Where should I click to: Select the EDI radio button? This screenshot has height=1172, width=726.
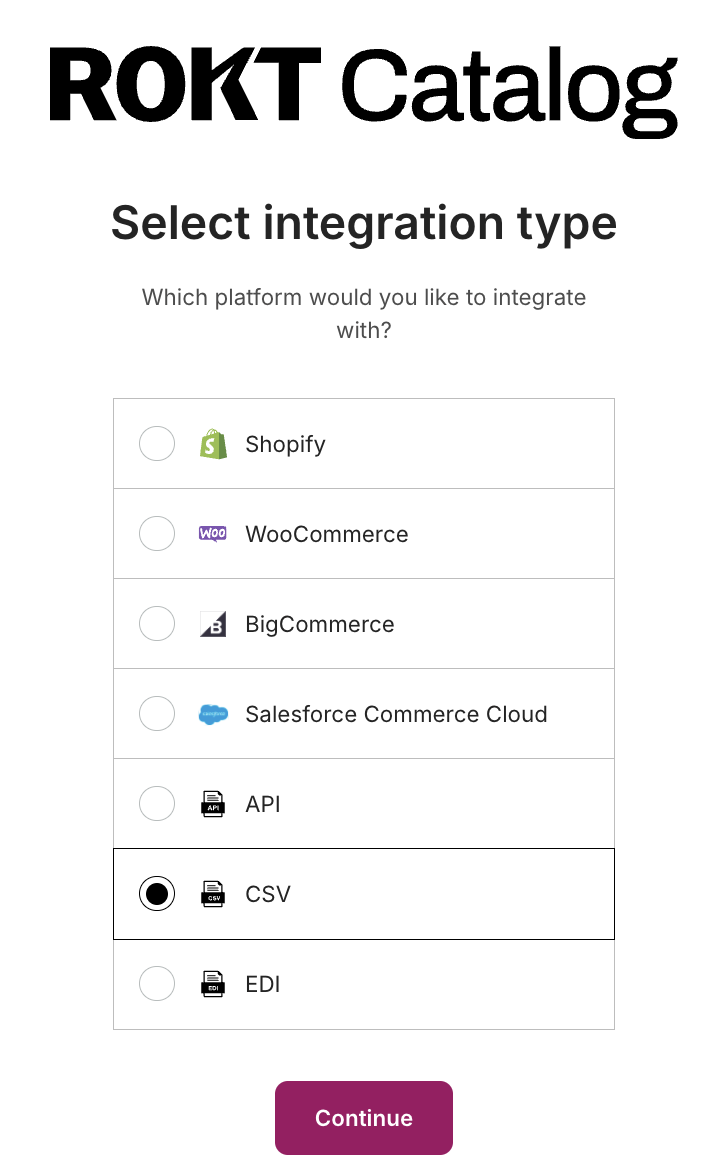(157, 984)
